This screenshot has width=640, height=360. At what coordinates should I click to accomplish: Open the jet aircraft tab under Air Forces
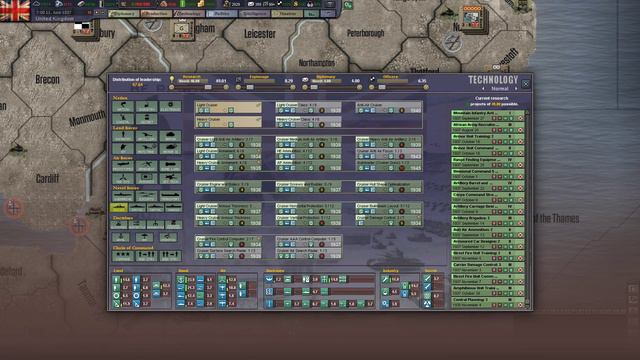tap(170, 178)
